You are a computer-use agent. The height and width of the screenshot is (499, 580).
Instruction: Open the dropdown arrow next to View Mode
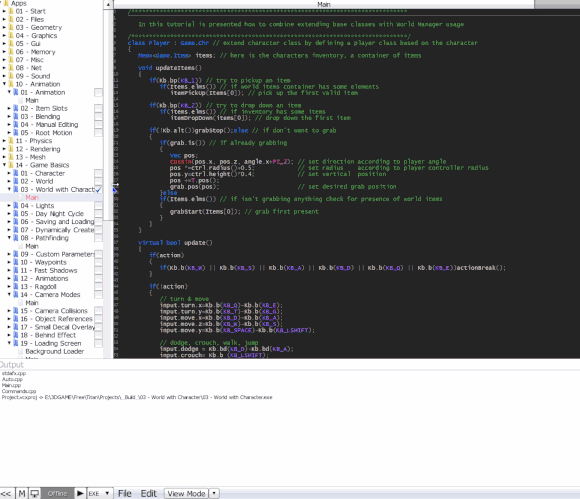pyautogui.click(x=214, y=493)
